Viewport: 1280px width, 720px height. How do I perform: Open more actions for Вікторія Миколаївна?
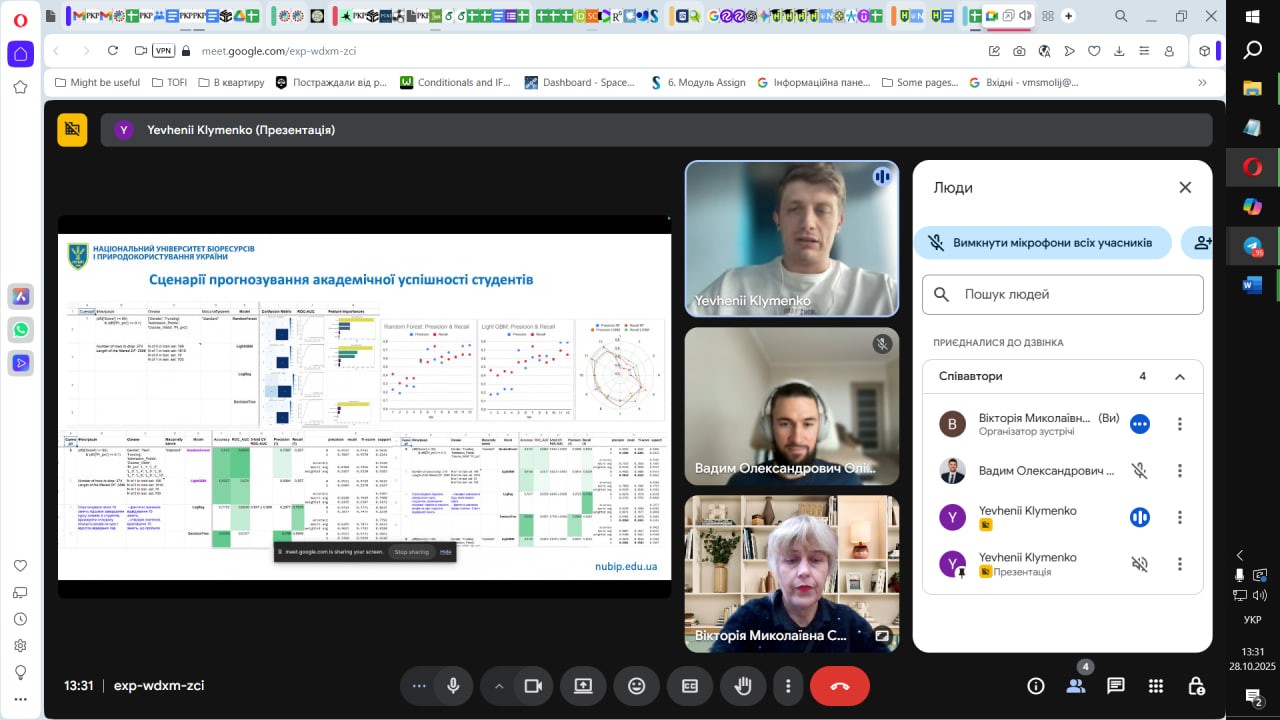(1180, 424)
